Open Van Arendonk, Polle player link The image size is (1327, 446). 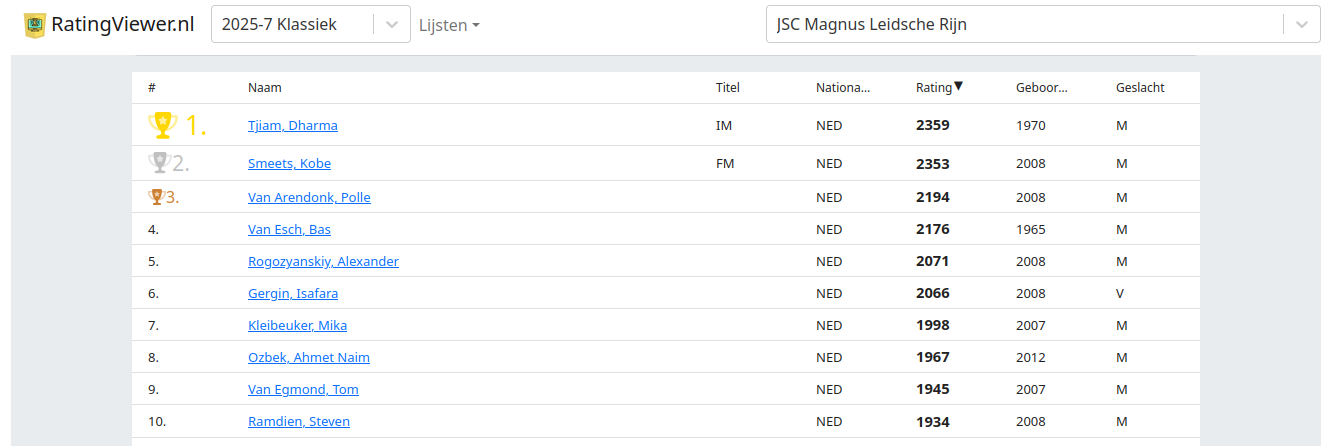(309, 197)
